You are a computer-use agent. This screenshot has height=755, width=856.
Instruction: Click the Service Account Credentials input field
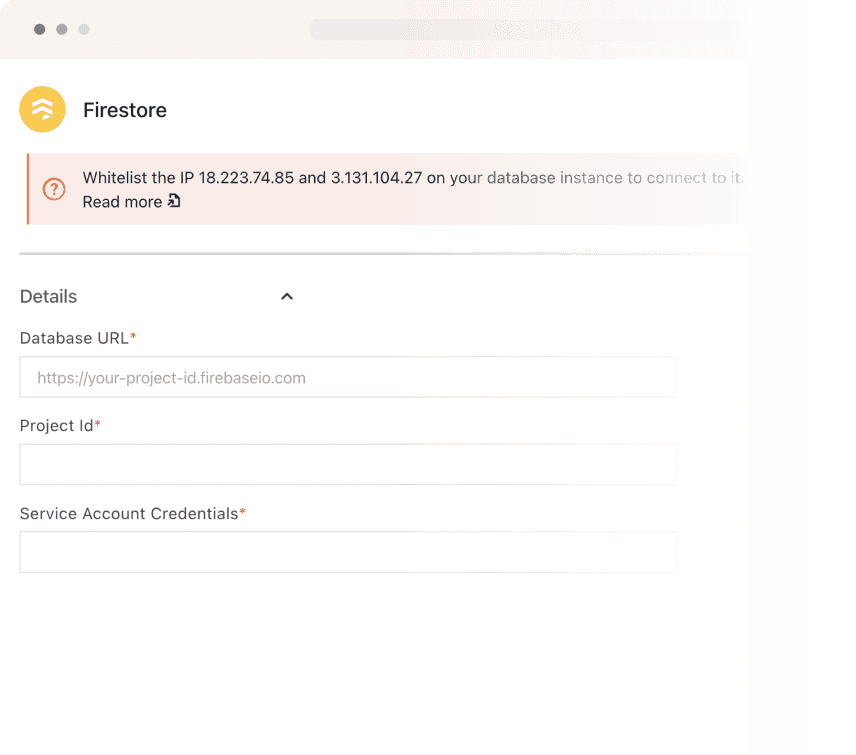tap(348, 551)
